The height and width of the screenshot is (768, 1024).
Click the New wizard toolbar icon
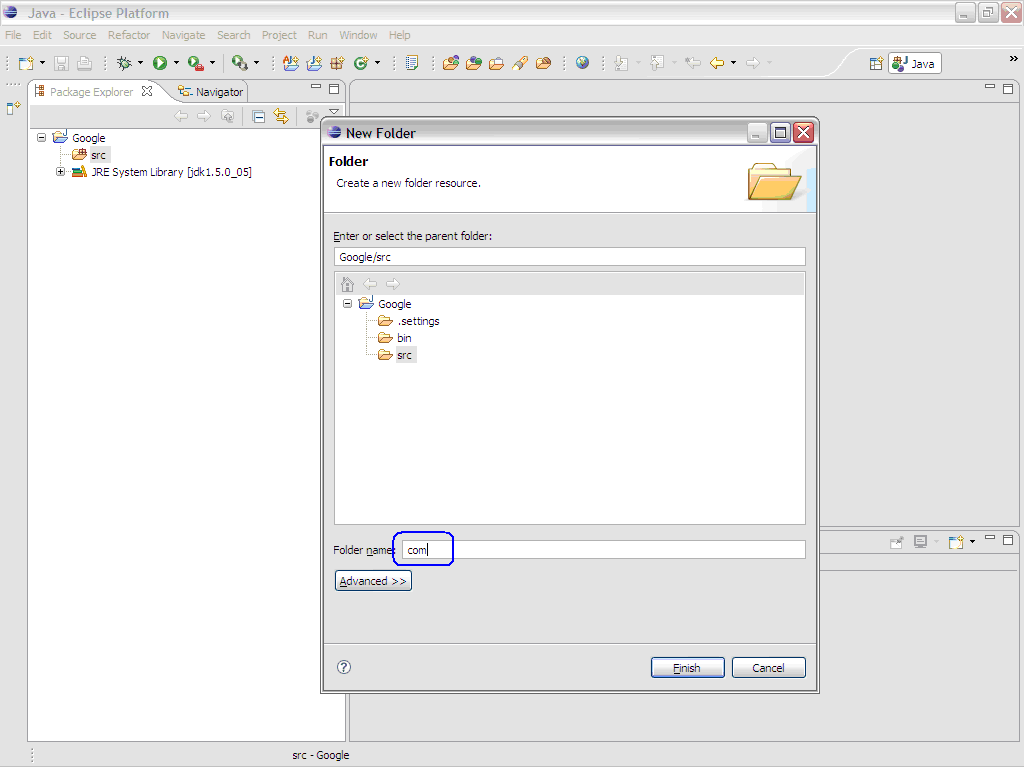pos(25,63)
